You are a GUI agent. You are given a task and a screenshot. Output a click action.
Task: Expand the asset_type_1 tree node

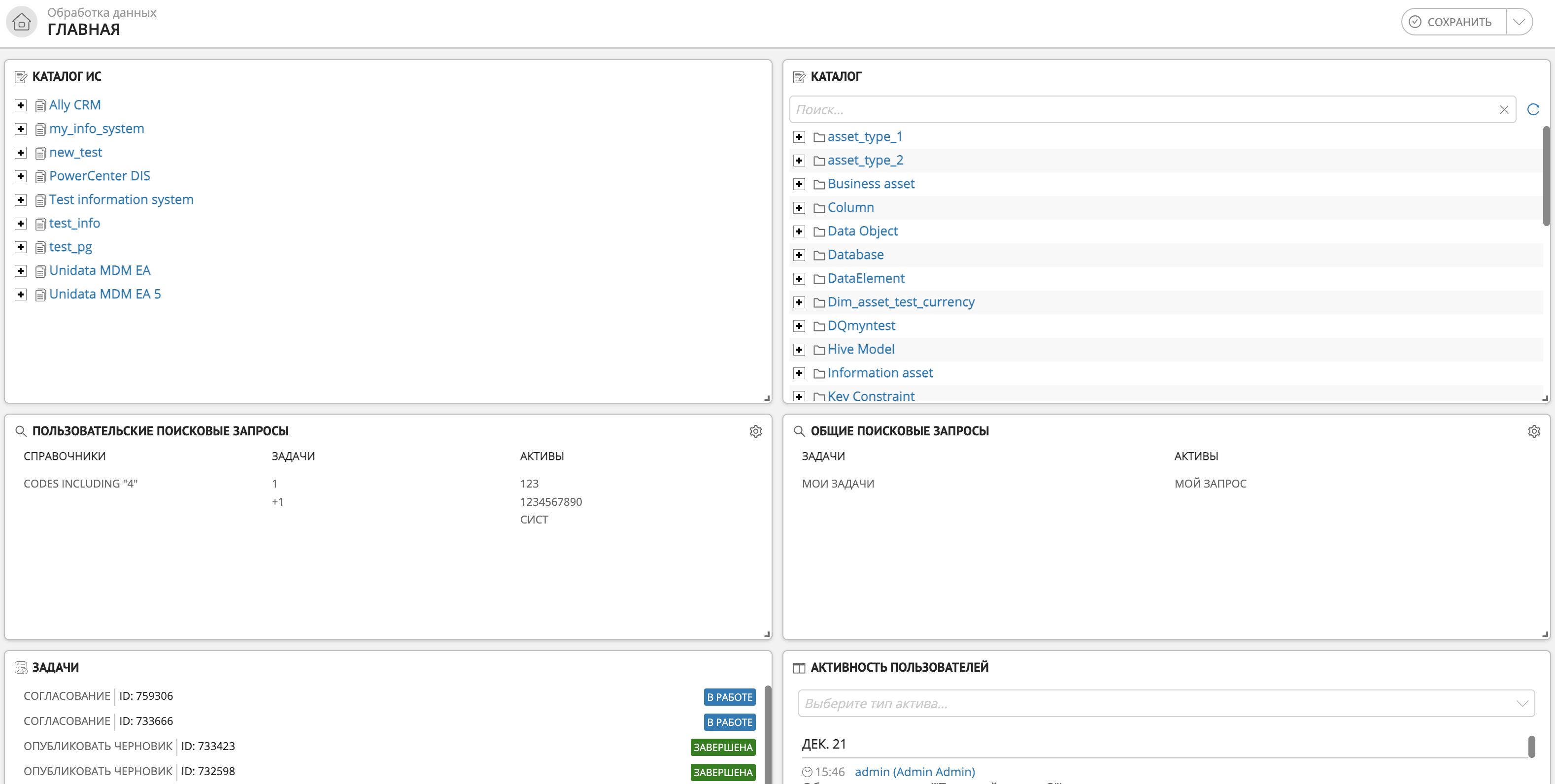coord(800,135)
